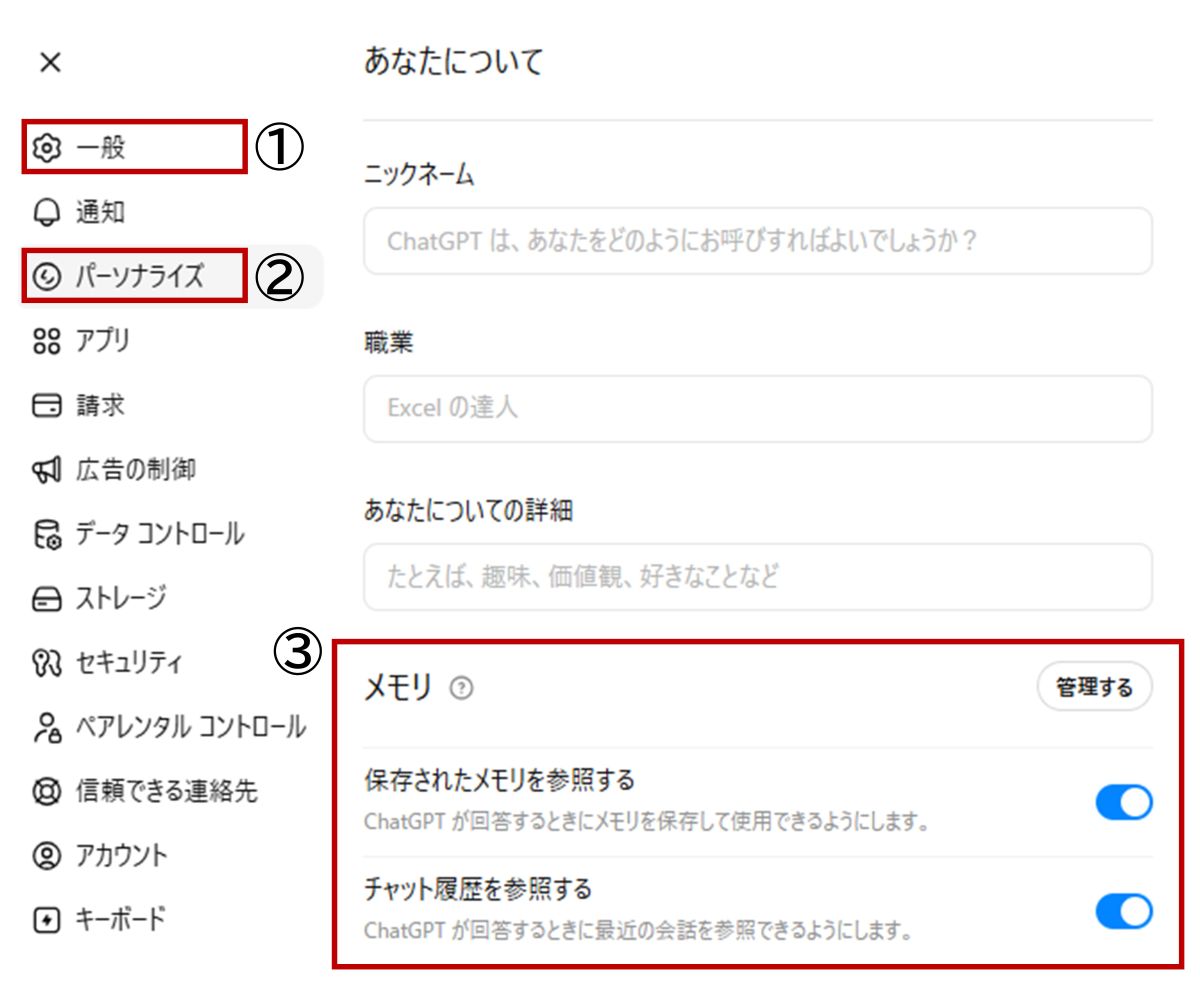
Task: Click the あなたについての詳細 label
Action: pyautogui.click(x=468, y=511)
